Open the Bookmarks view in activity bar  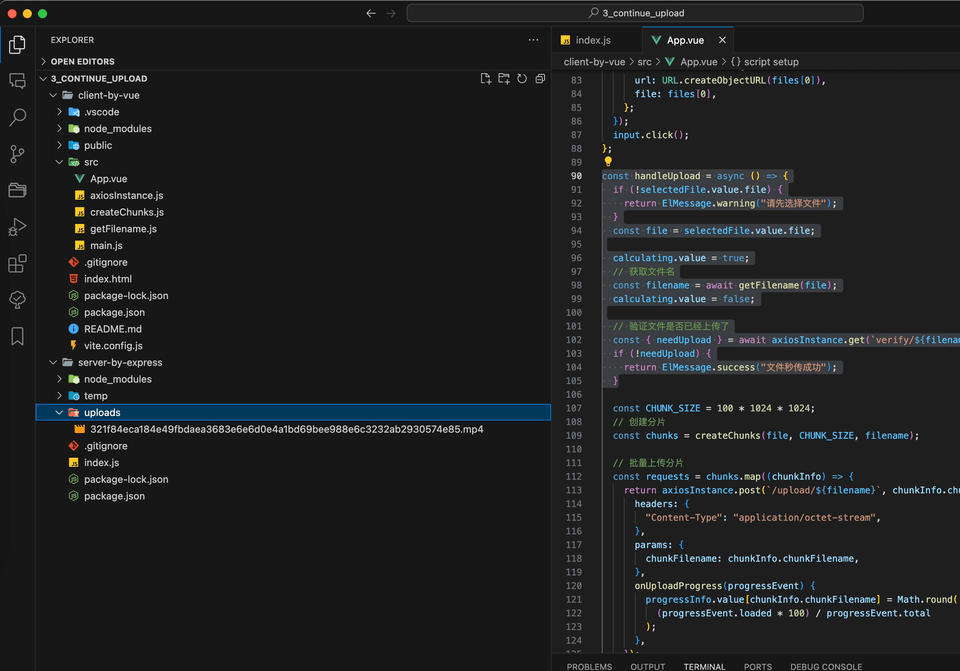coord(17,336)
